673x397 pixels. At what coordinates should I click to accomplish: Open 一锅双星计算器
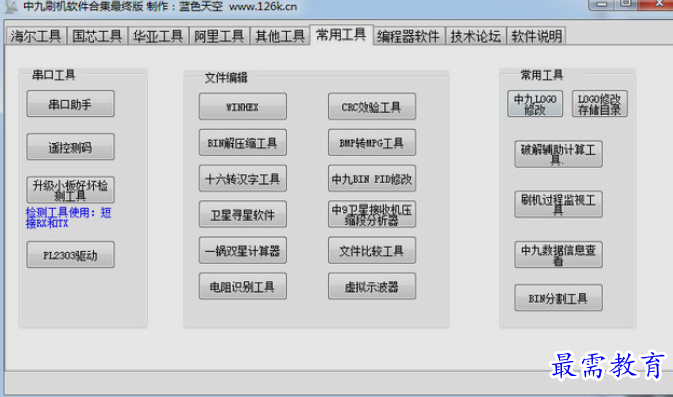[x=243, y=250]
